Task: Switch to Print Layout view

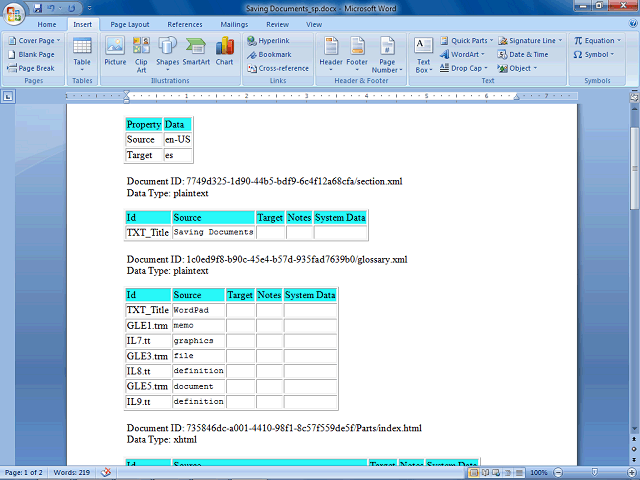Action: click(473, 473)
